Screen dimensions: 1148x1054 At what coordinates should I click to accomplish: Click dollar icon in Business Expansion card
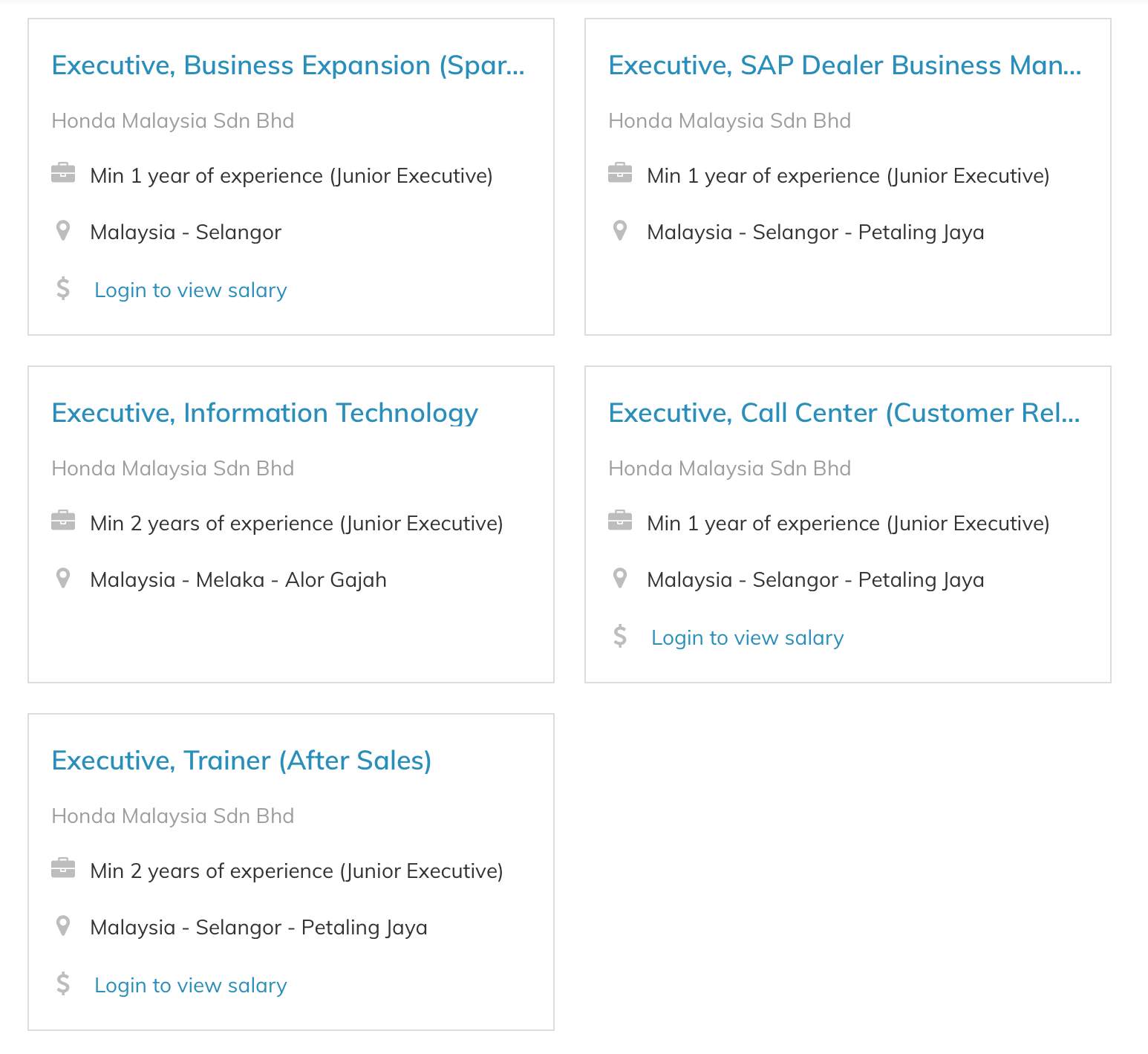[x=63, y=288]
